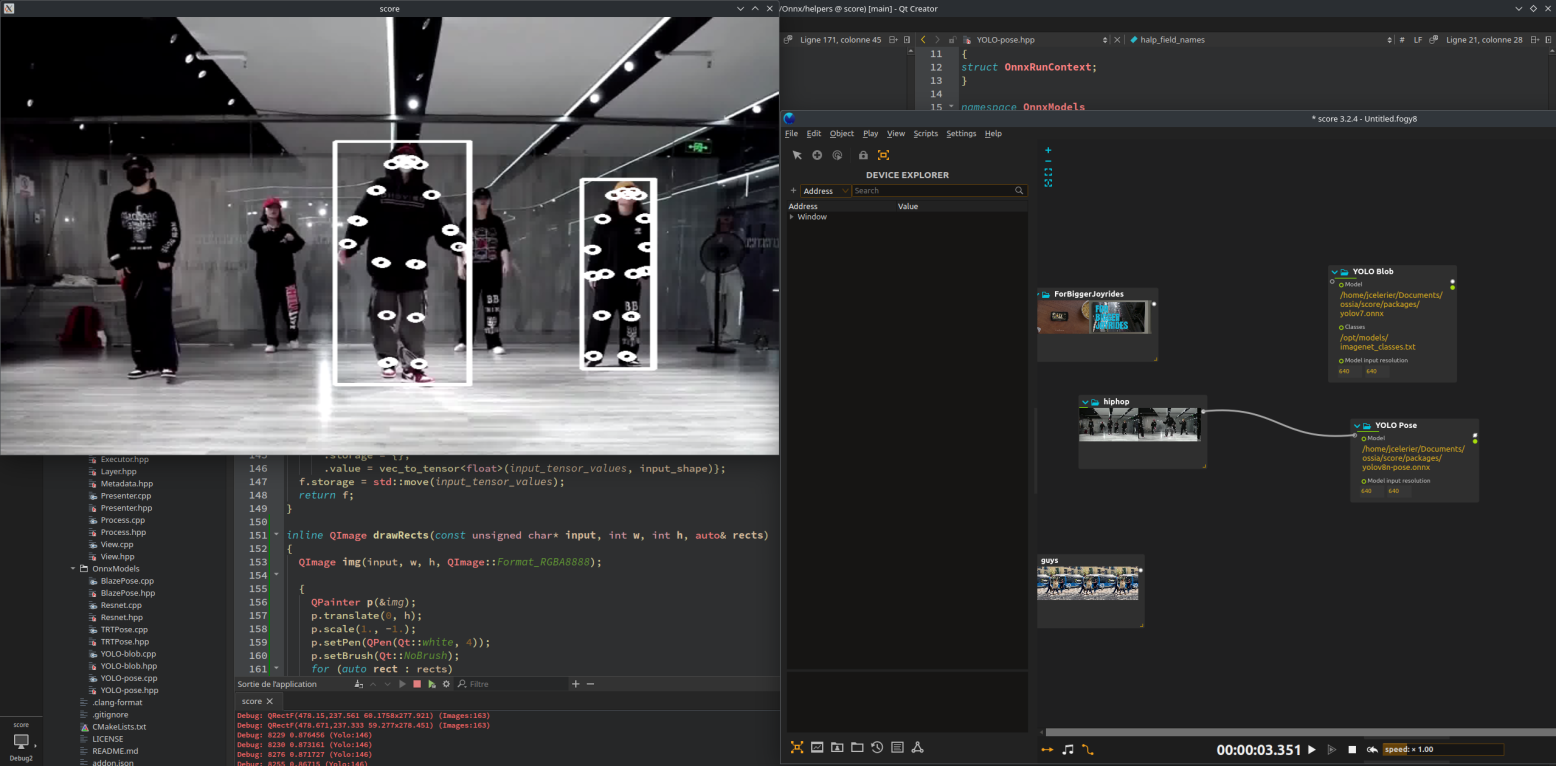Click the greyed play-from-here button
The image size is (1556, 766).
point(1331,749)
